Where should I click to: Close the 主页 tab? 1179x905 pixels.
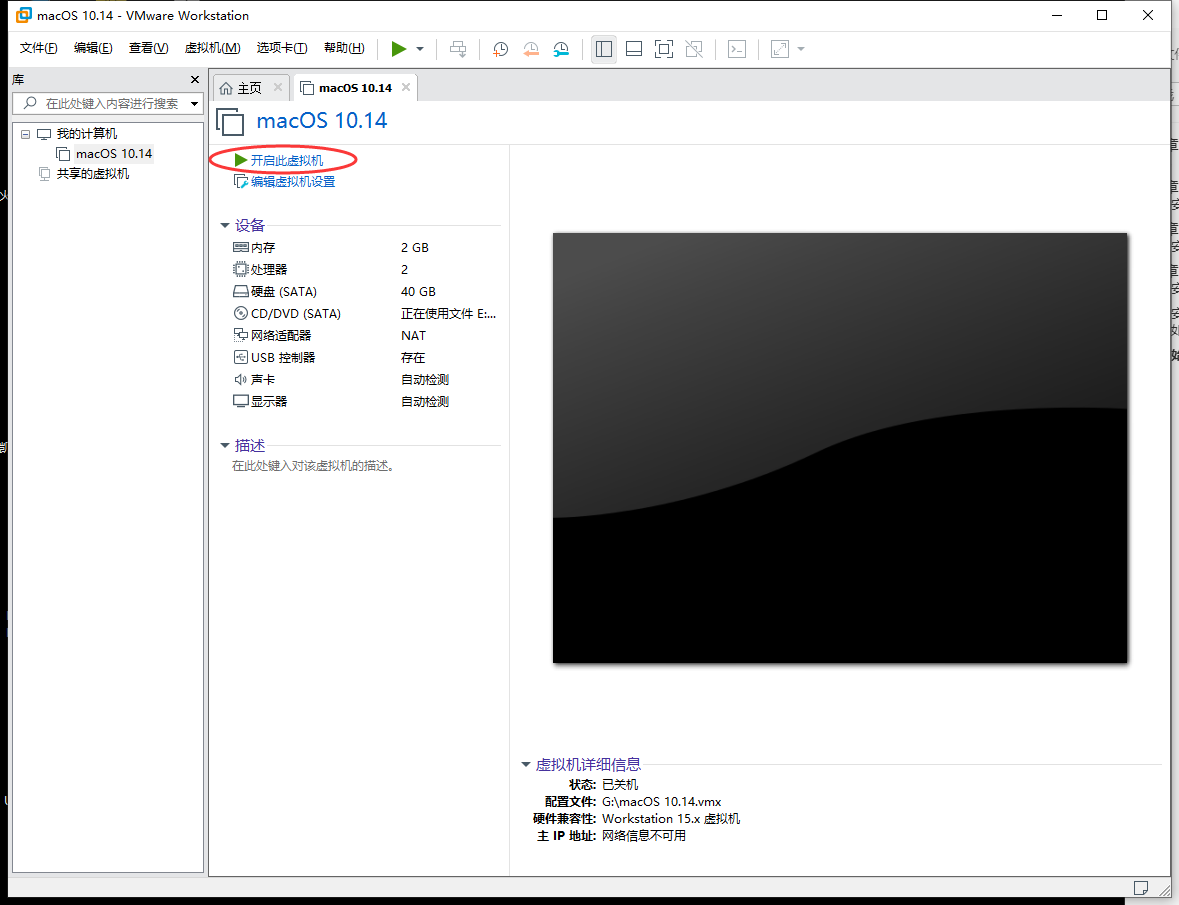pyautogui.click(x=277, y=87)
